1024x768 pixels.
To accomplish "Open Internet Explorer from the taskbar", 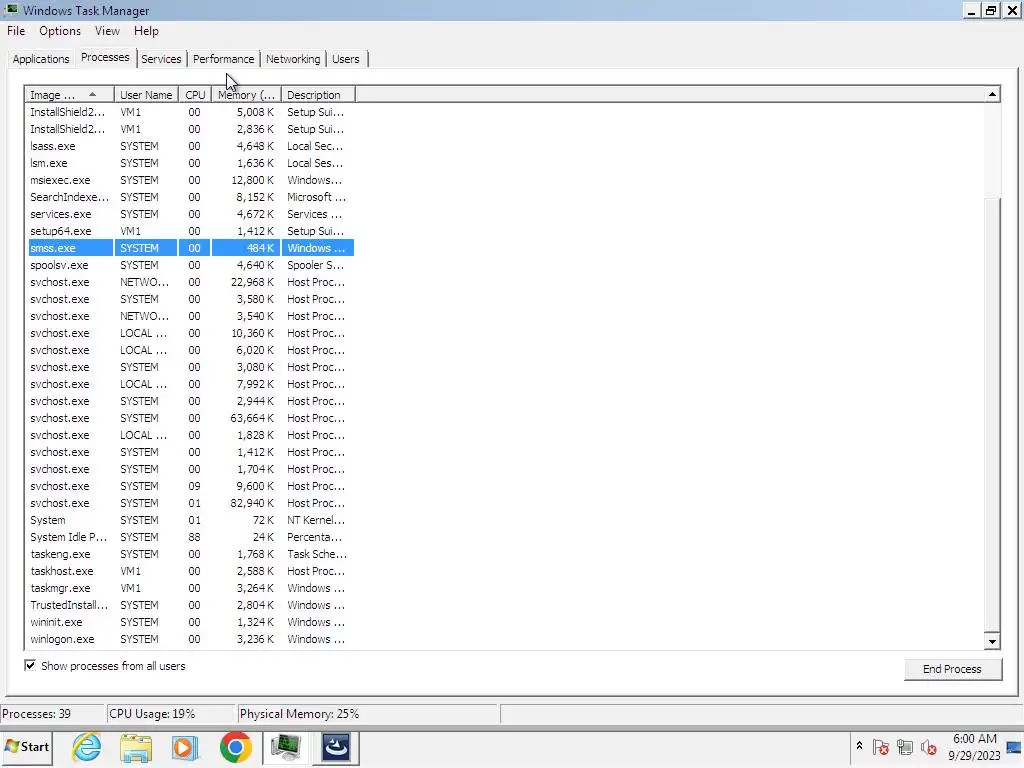I will [87, 747].
